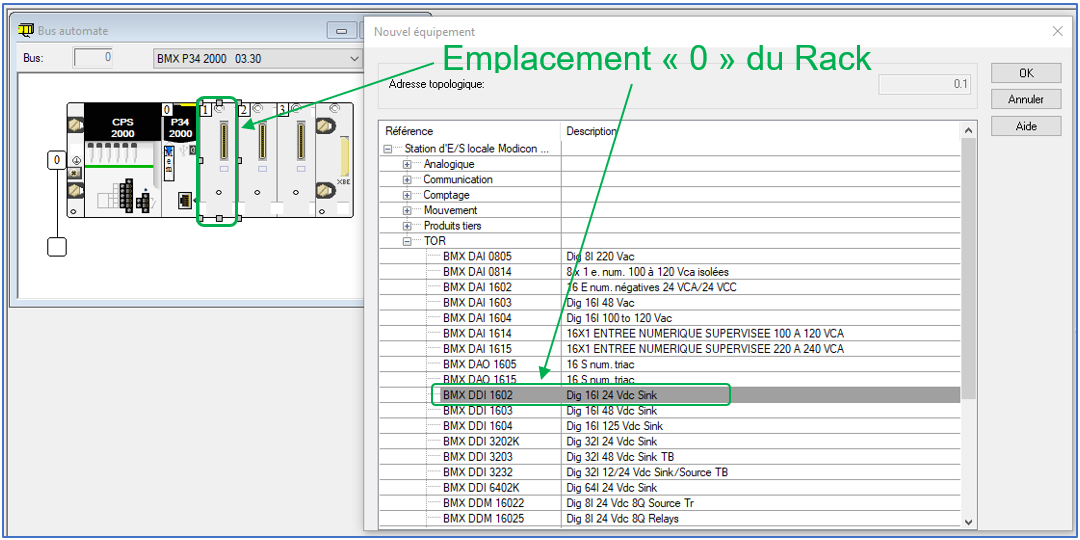The height and width of the screenshot is (540, 1080).
Task: Select BMX DAO 1605 module
Action: coord(479,364)
